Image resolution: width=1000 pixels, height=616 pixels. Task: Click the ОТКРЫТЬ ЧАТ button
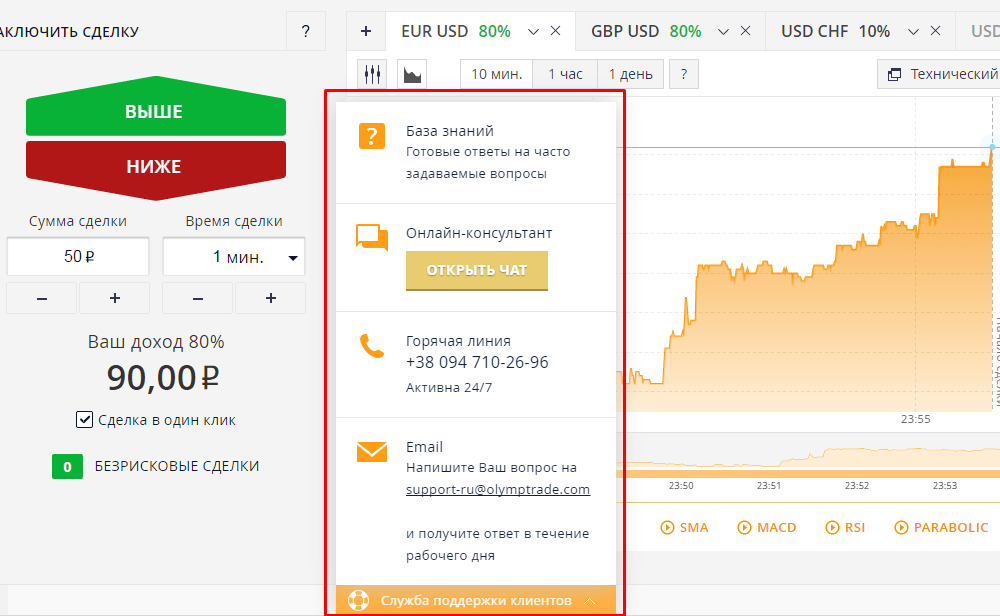coord(477,270)
